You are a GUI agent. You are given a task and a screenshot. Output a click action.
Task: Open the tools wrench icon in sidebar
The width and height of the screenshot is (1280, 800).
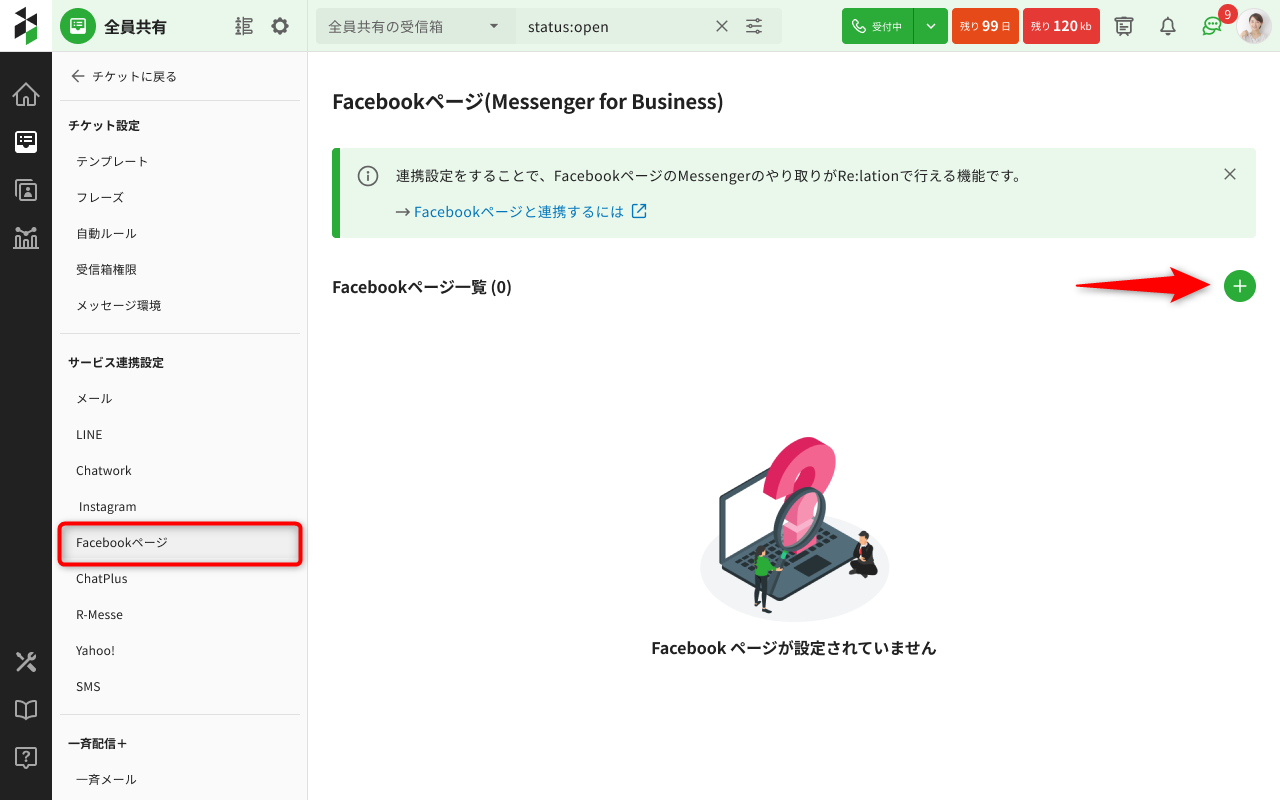pos(26,662)
